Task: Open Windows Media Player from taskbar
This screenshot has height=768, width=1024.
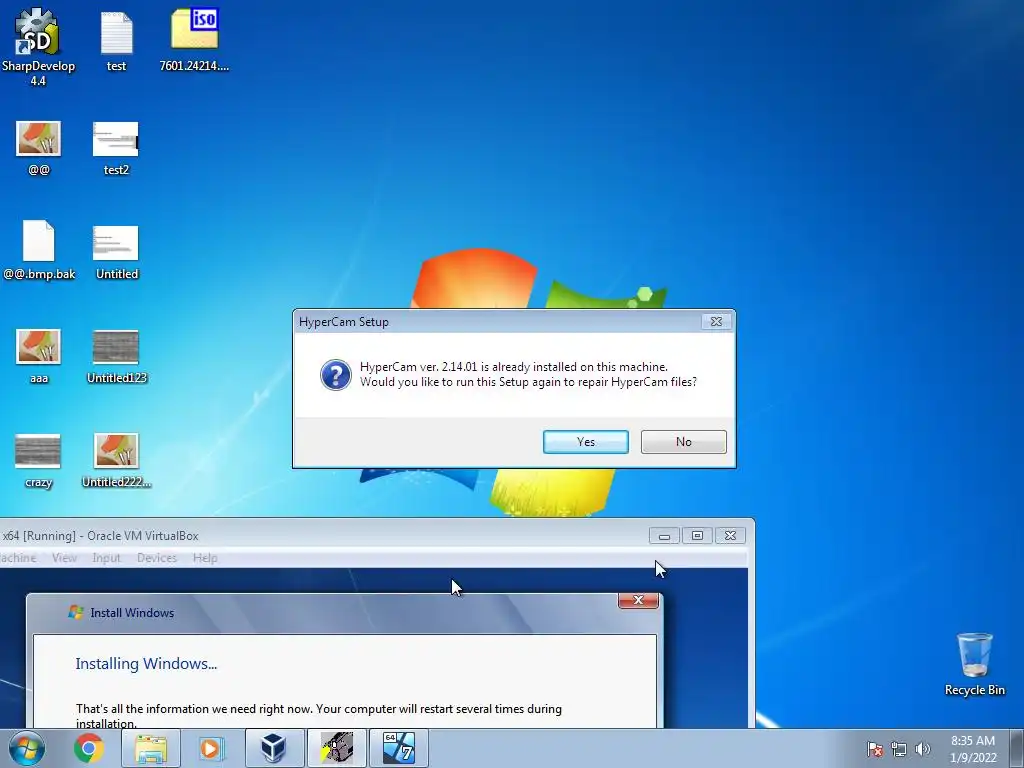Action: pyautogui.click(x=211, y=748)
